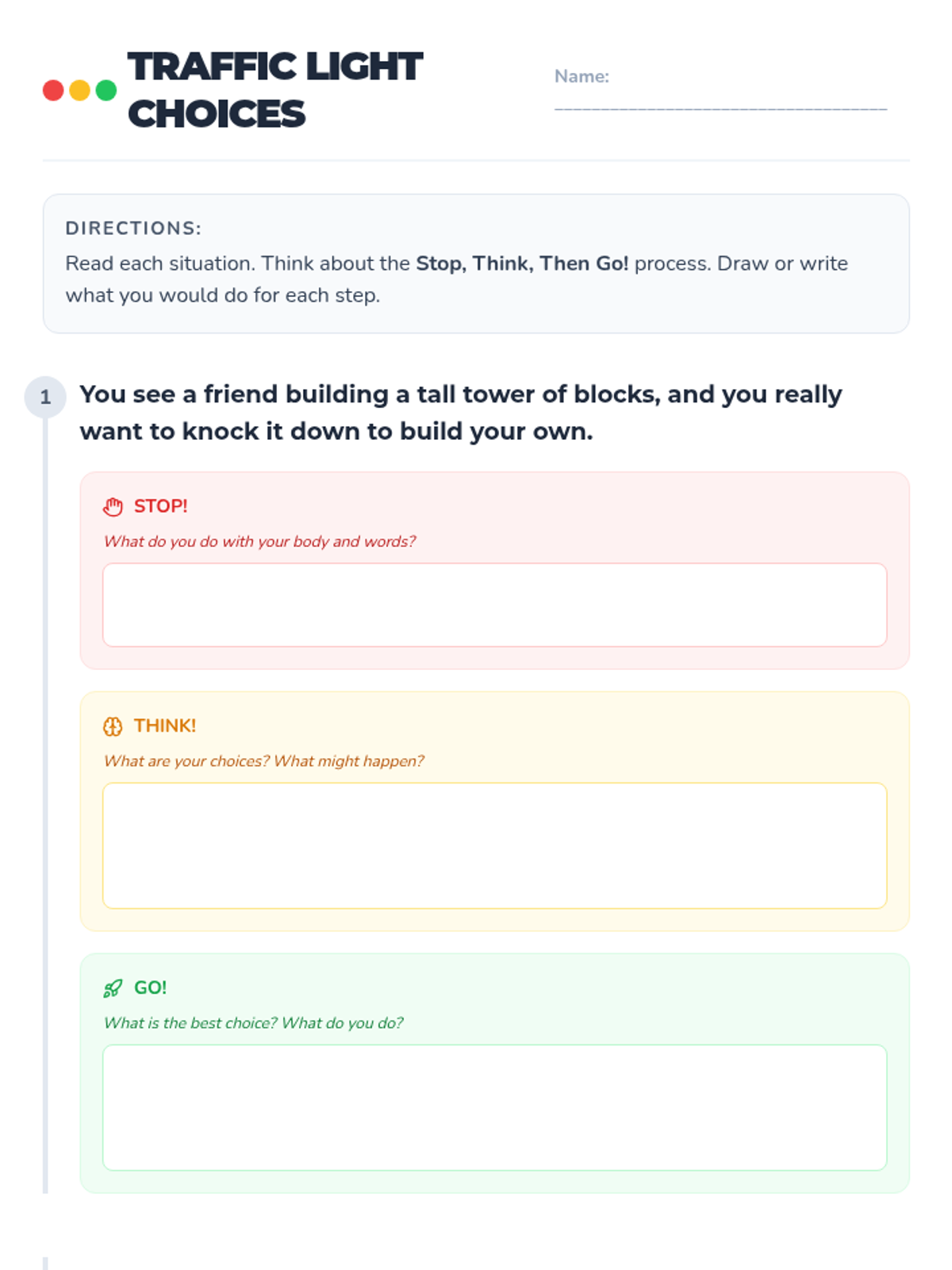Click the DIRECTIONS label
Screen dimensions: 952x1270
click(133, 229)
